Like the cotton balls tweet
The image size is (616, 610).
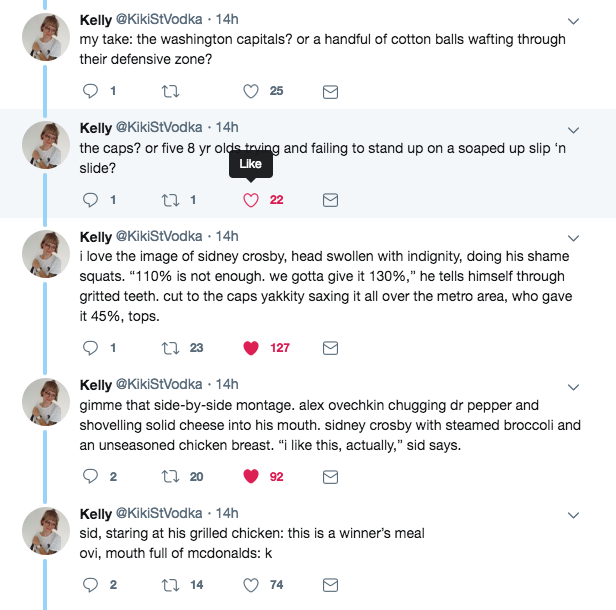pos(252,91)
